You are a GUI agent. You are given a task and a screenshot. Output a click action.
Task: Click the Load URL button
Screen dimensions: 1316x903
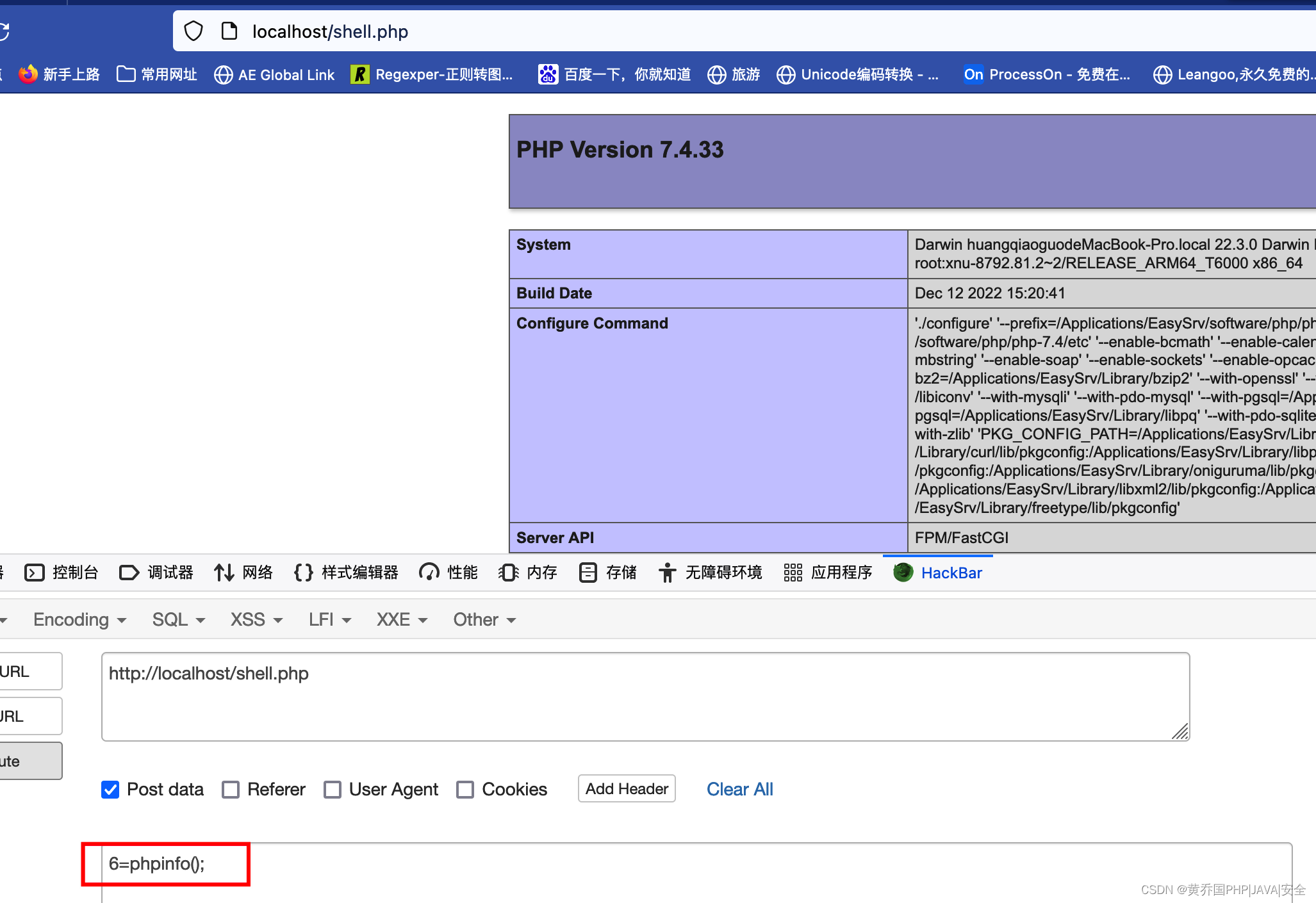pos(31,671)
